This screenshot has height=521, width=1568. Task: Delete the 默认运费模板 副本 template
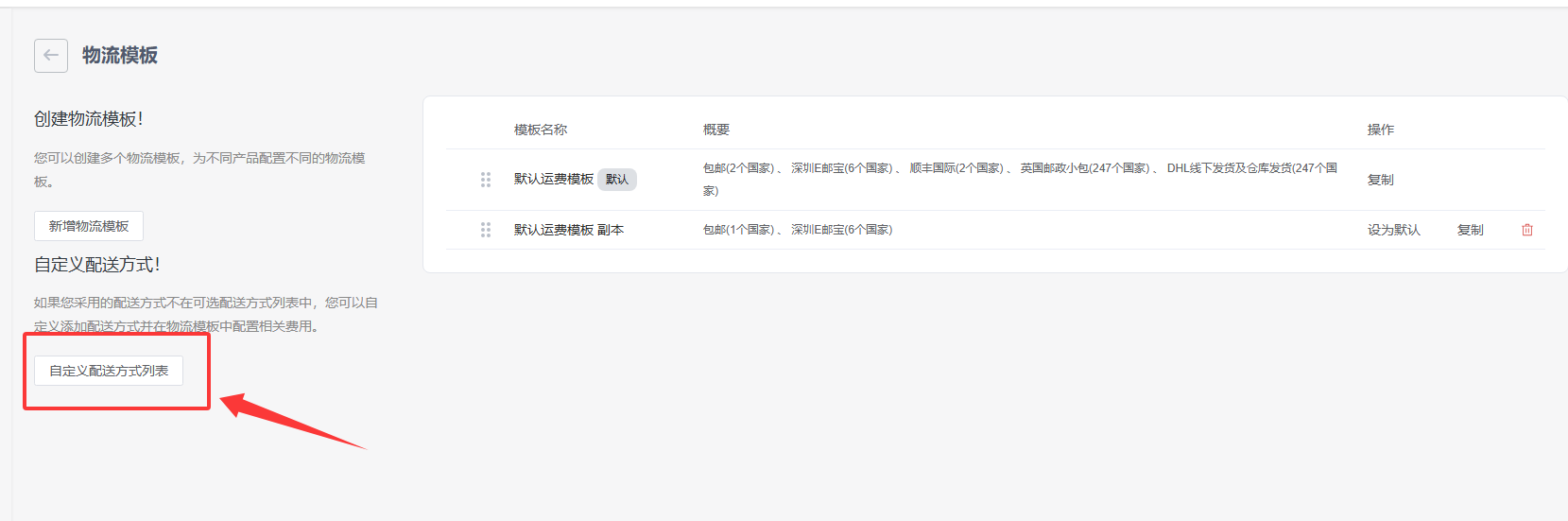(x=1526, y=230)
